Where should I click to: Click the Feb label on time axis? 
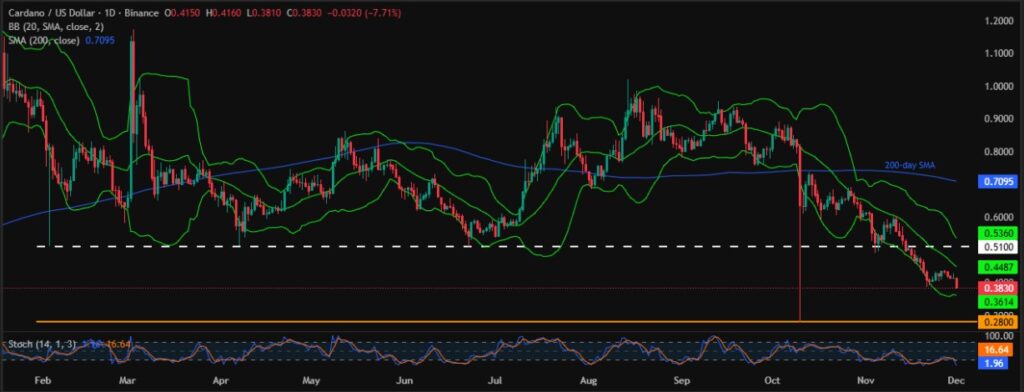click(x=41, y=380)
